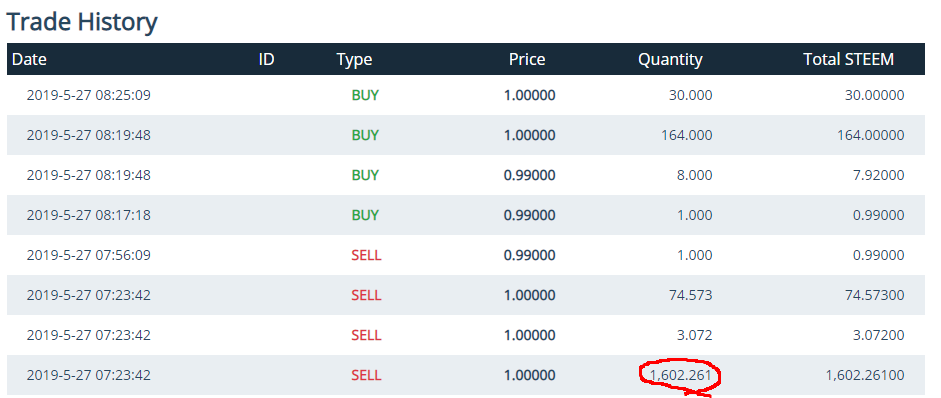The height and width of the screenshot is (398, 941).
Task: Click the Quantity column header
Action: pos(670,59)
